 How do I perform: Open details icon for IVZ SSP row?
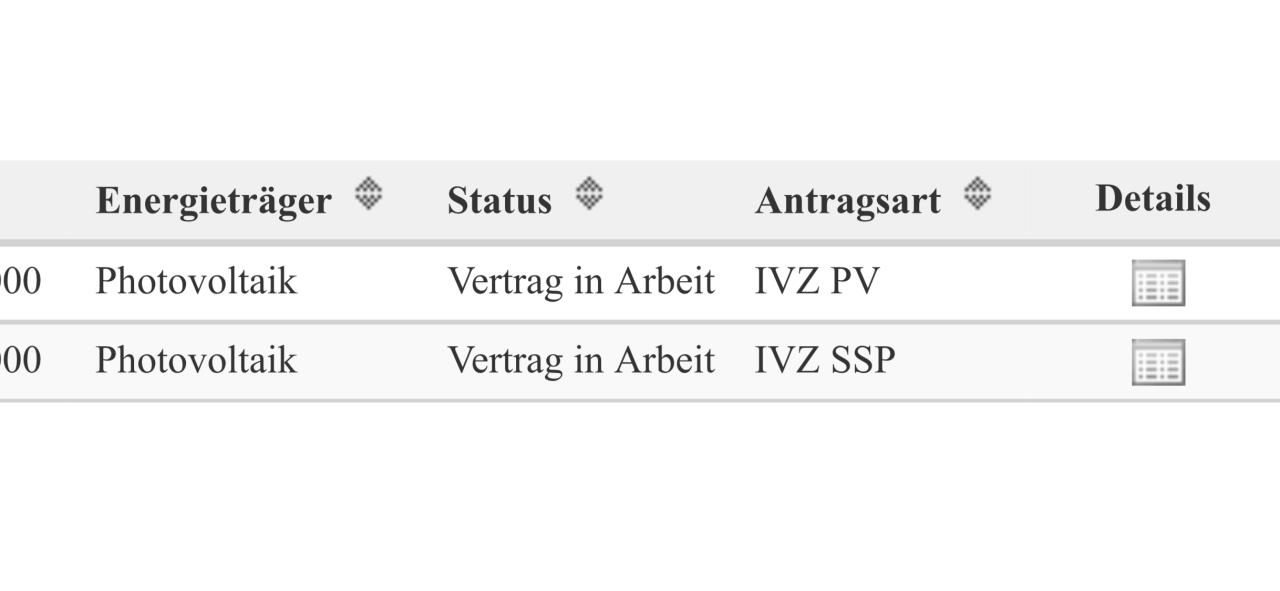point(1158,362)
